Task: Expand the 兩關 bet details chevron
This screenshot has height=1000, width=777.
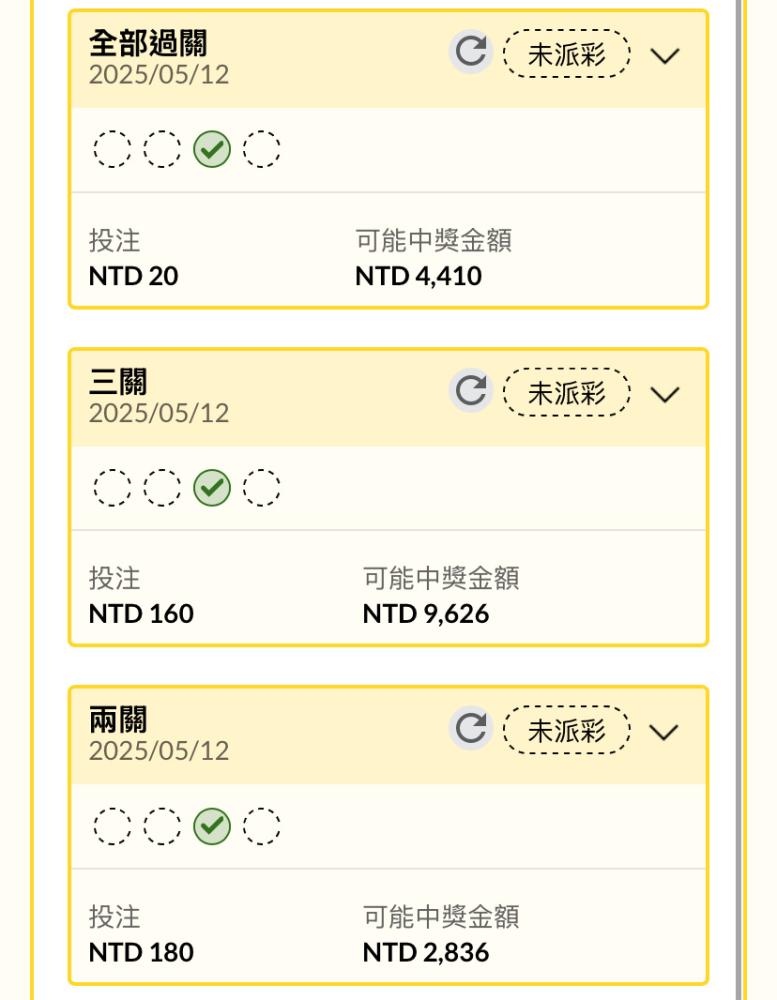Action: tap(664, 731)
